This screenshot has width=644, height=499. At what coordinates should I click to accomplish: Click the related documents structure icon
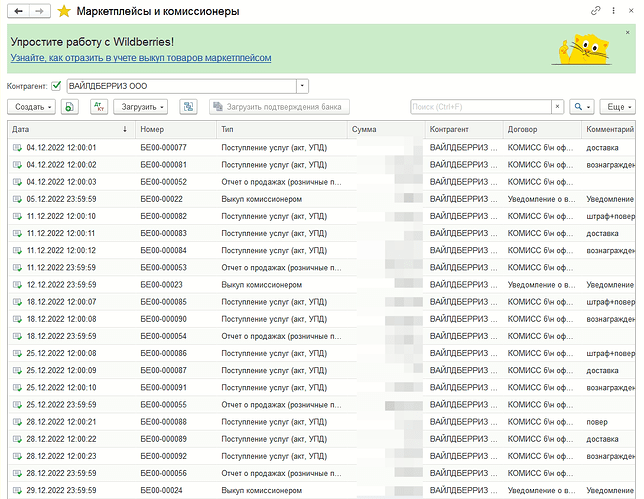pos(189,107)
